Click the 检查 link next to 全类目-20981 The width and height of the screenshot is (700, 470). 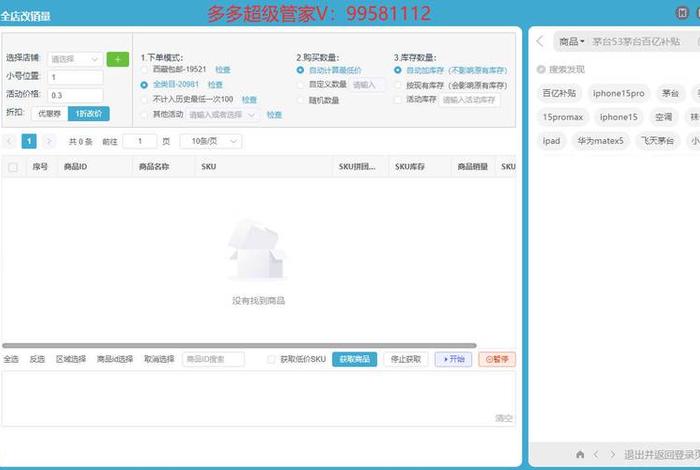pos(215,85)
